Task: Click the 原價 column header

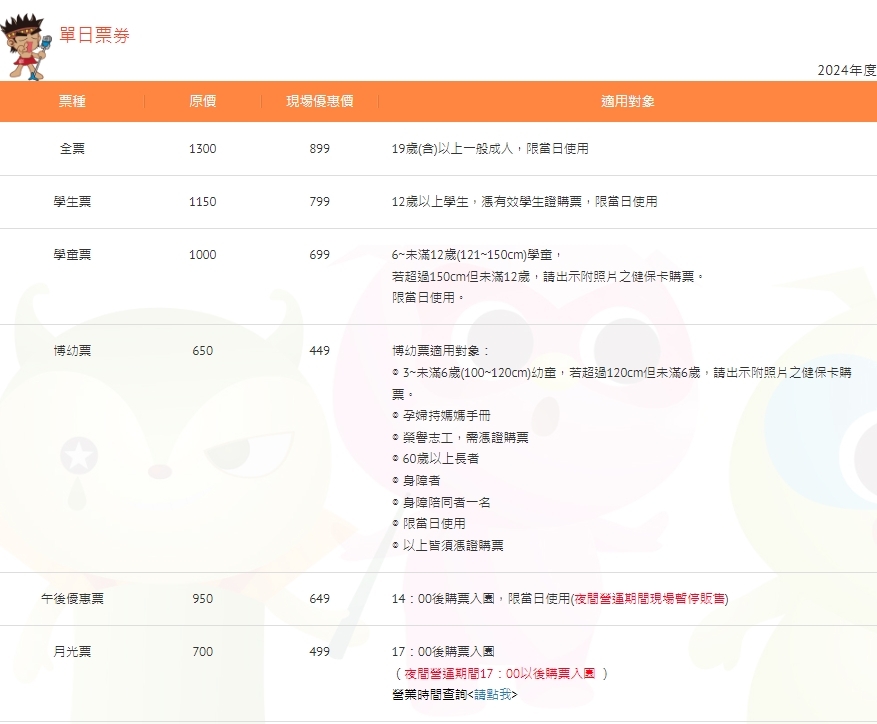Action: 202,101
